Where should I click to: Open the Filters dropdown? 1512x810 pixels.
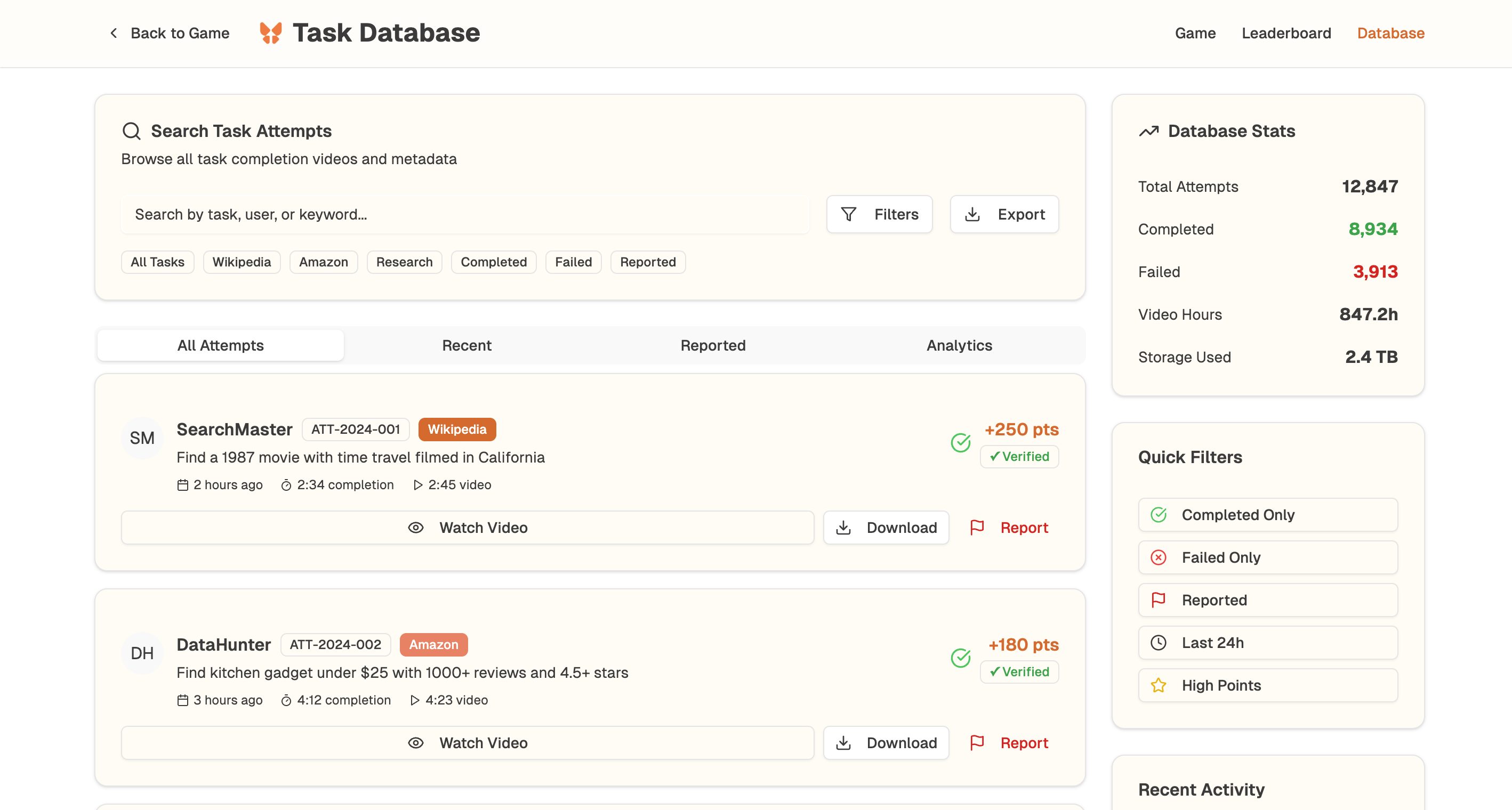pos(879,214)
